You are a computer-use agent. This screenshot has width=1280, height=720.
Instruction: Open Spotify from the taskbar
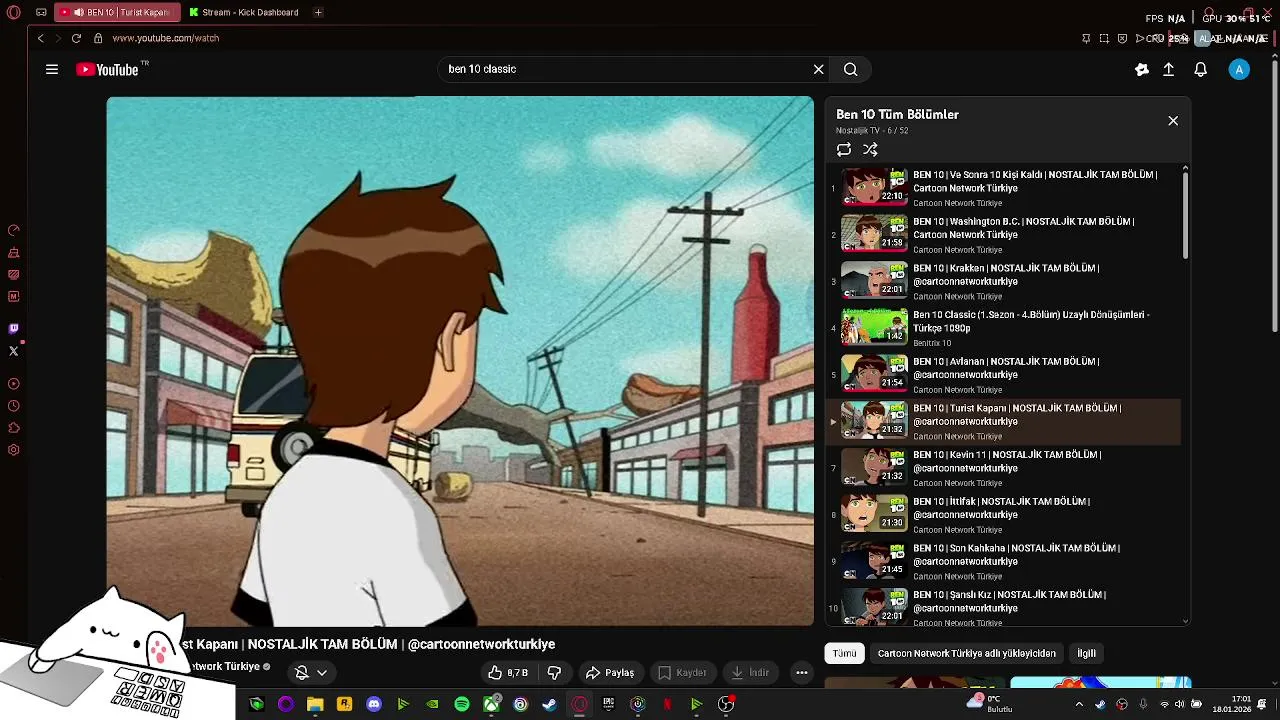[x=462, y=704]
